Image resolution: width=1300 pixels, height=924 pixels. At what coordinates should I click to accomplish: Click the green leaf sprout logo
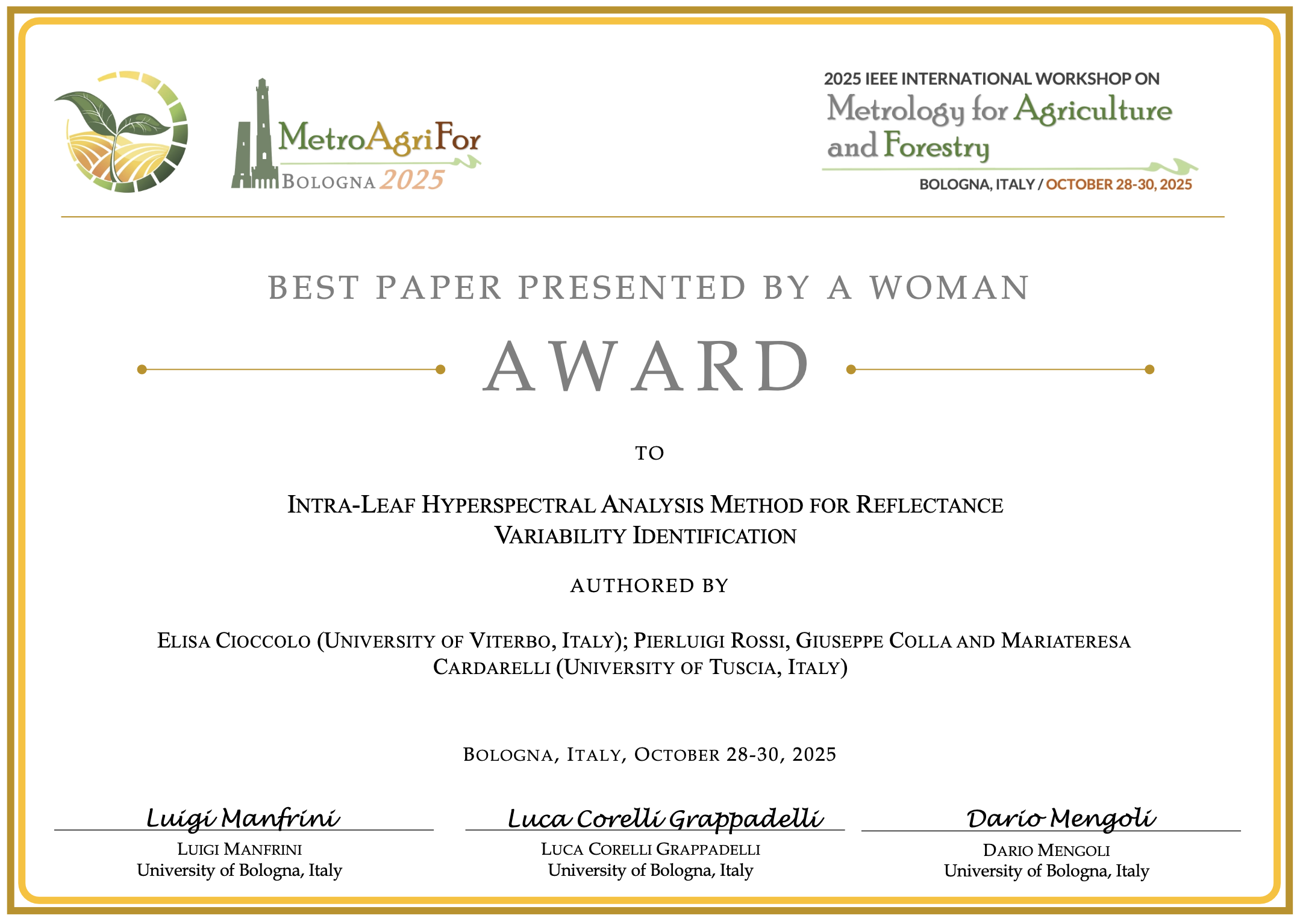click(120, 133)
